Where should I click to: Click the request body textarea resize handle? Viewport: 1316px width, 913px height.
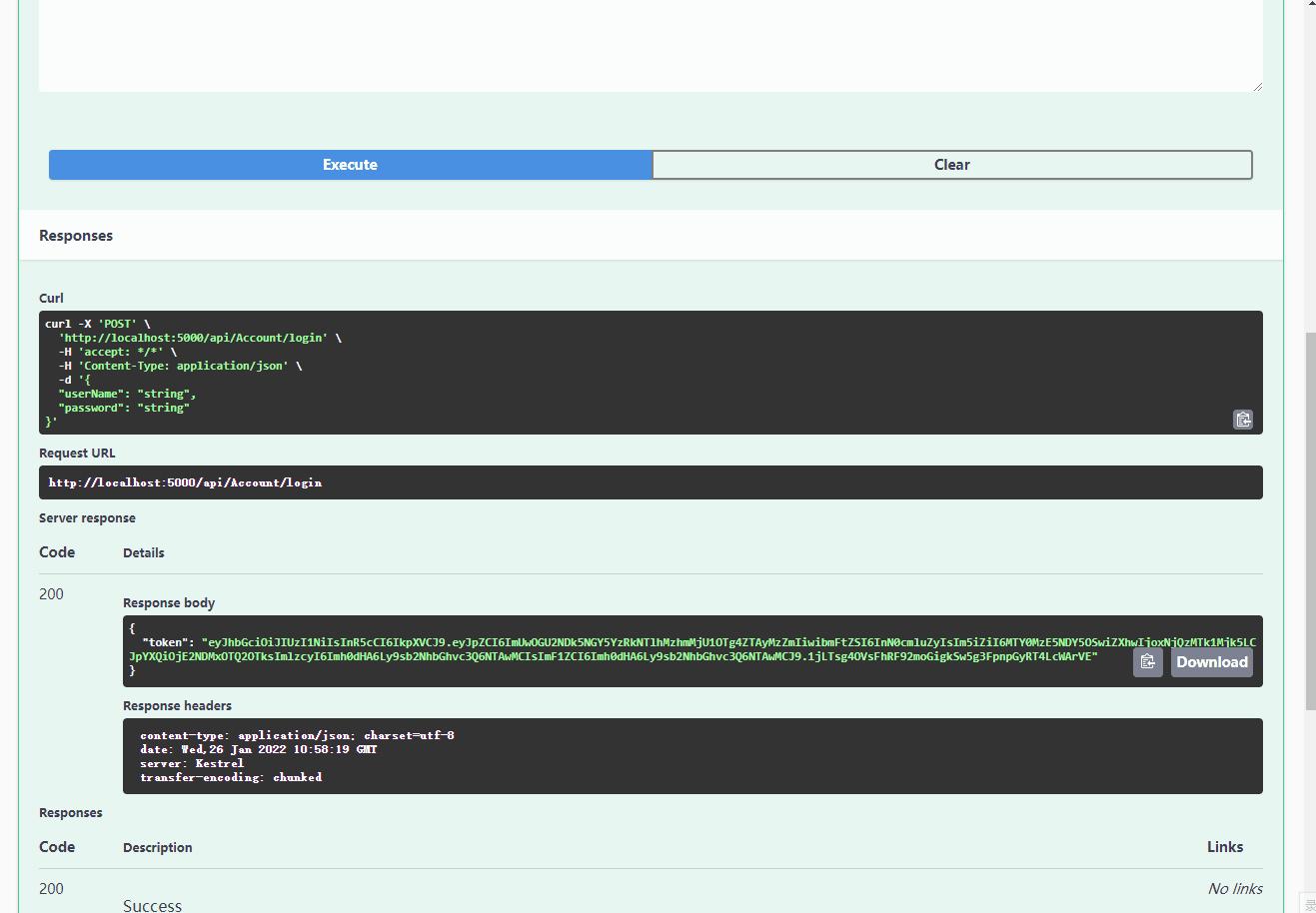click(1256, 86)
